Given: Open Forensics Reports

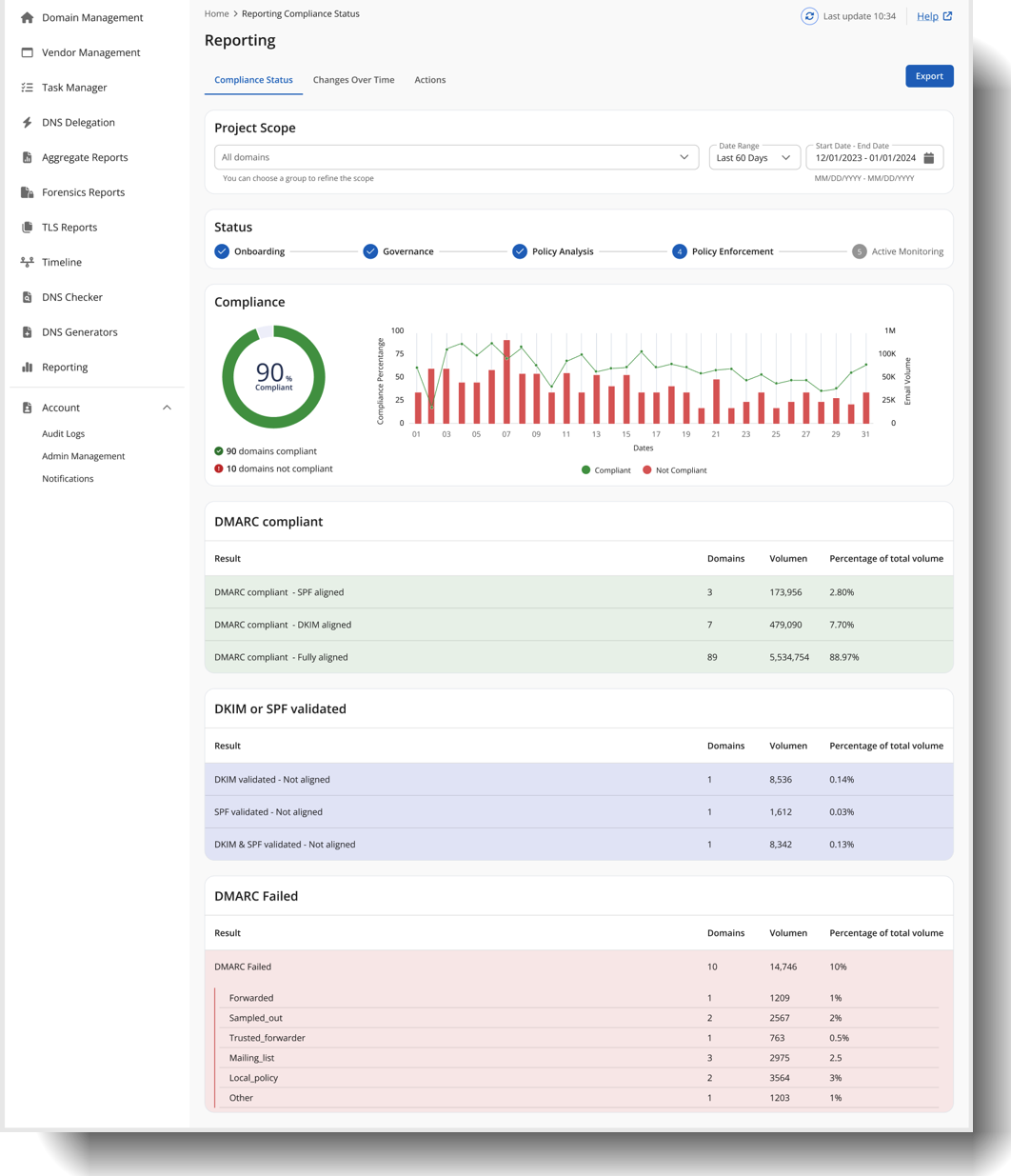Looking at the screenshot, I should point(83,191).
